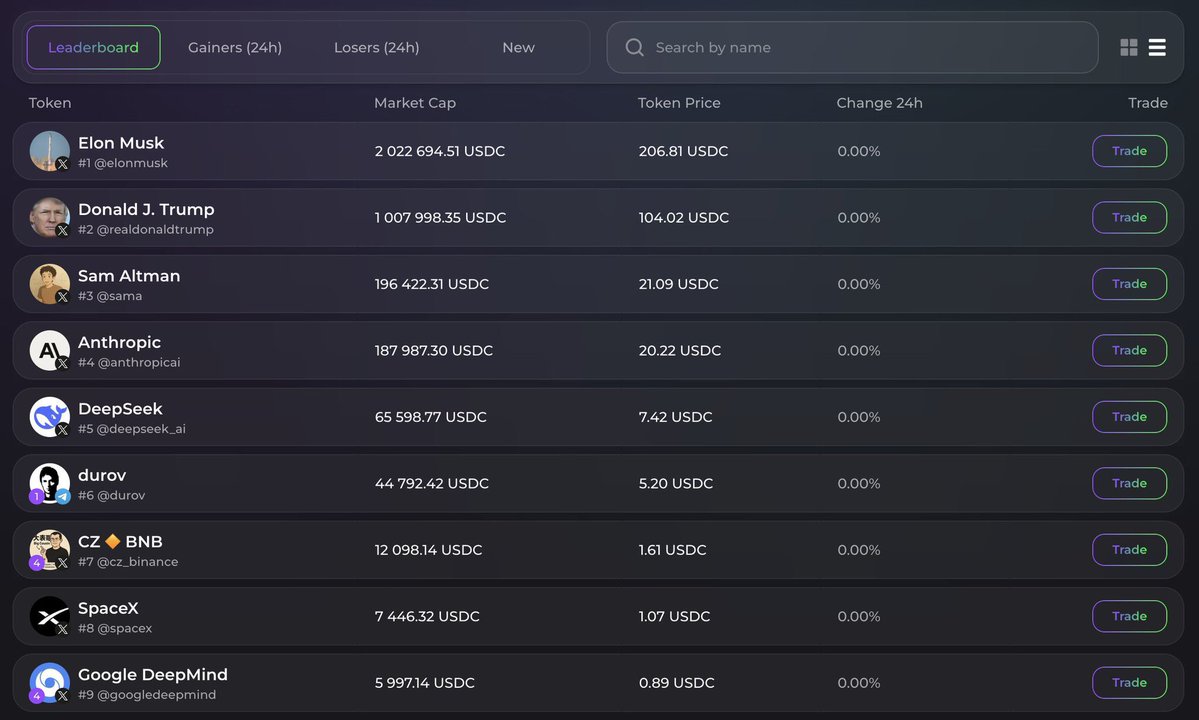The width and height of the screenshot is (1199, 720).
Task: Select the Leaderboard tab
Action: click(93, 47)
